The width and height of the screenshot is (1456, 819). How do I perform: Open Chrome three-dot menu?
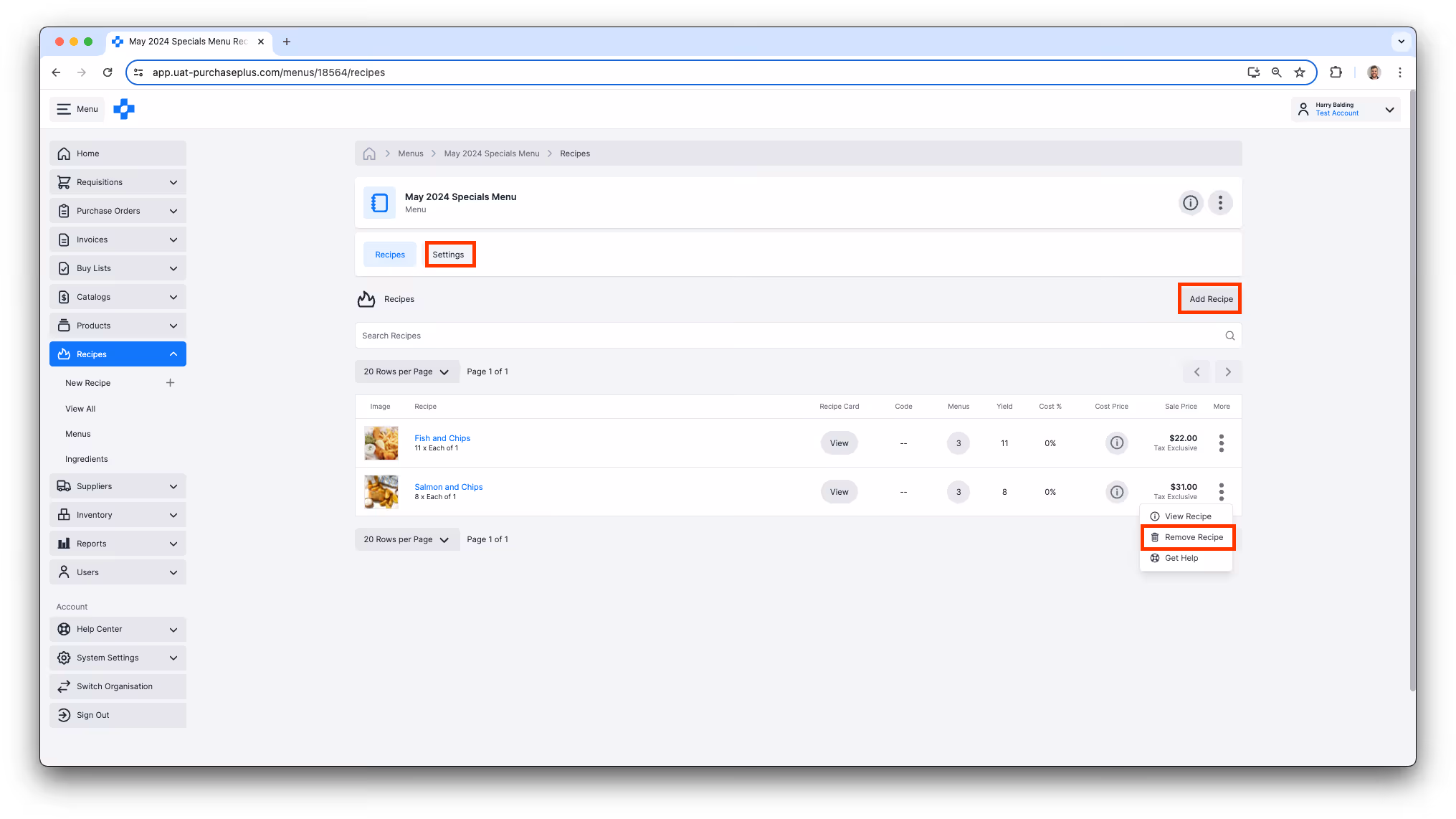click(1399, 72)
